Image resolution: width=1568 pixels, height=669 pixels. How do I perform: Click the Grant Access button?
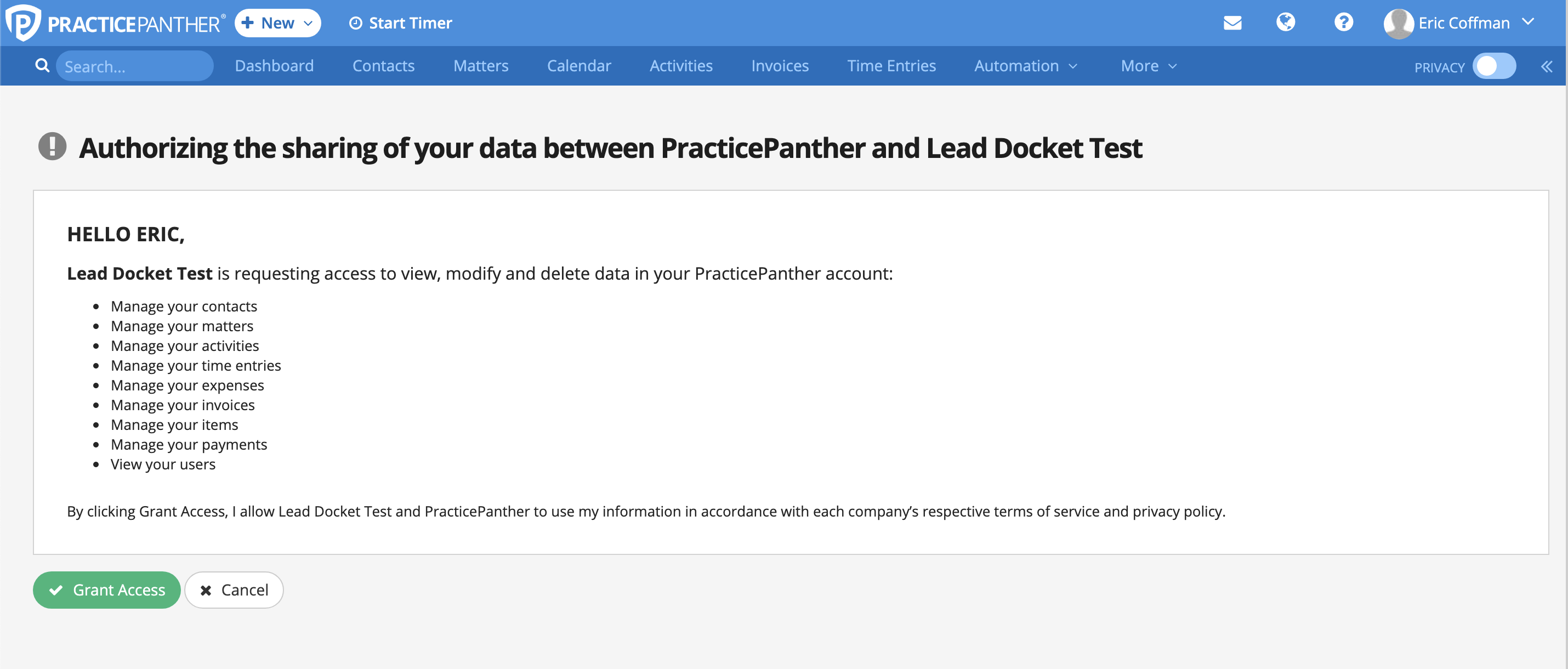pos(106,589)
